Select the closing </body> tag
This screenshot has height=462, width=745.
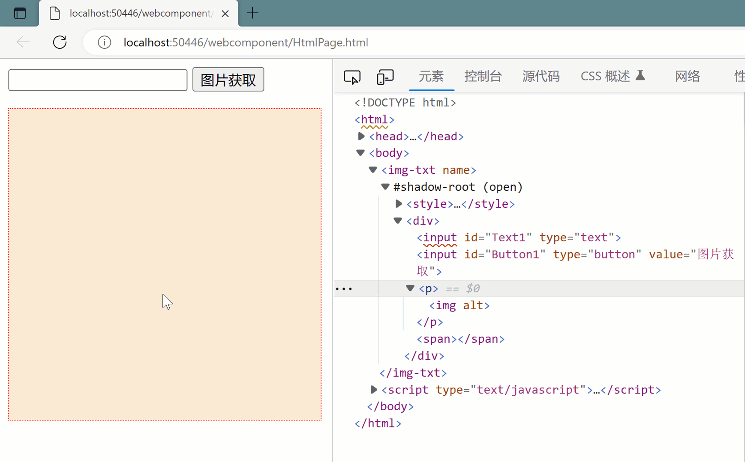coord(390,406)
